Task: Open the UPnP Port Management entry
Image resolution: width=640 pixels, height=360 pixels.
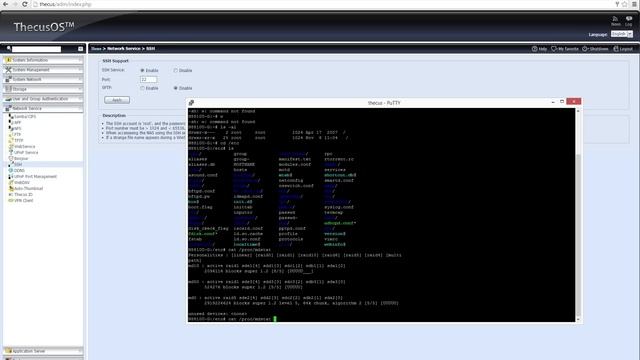Action: coord(35,176)
